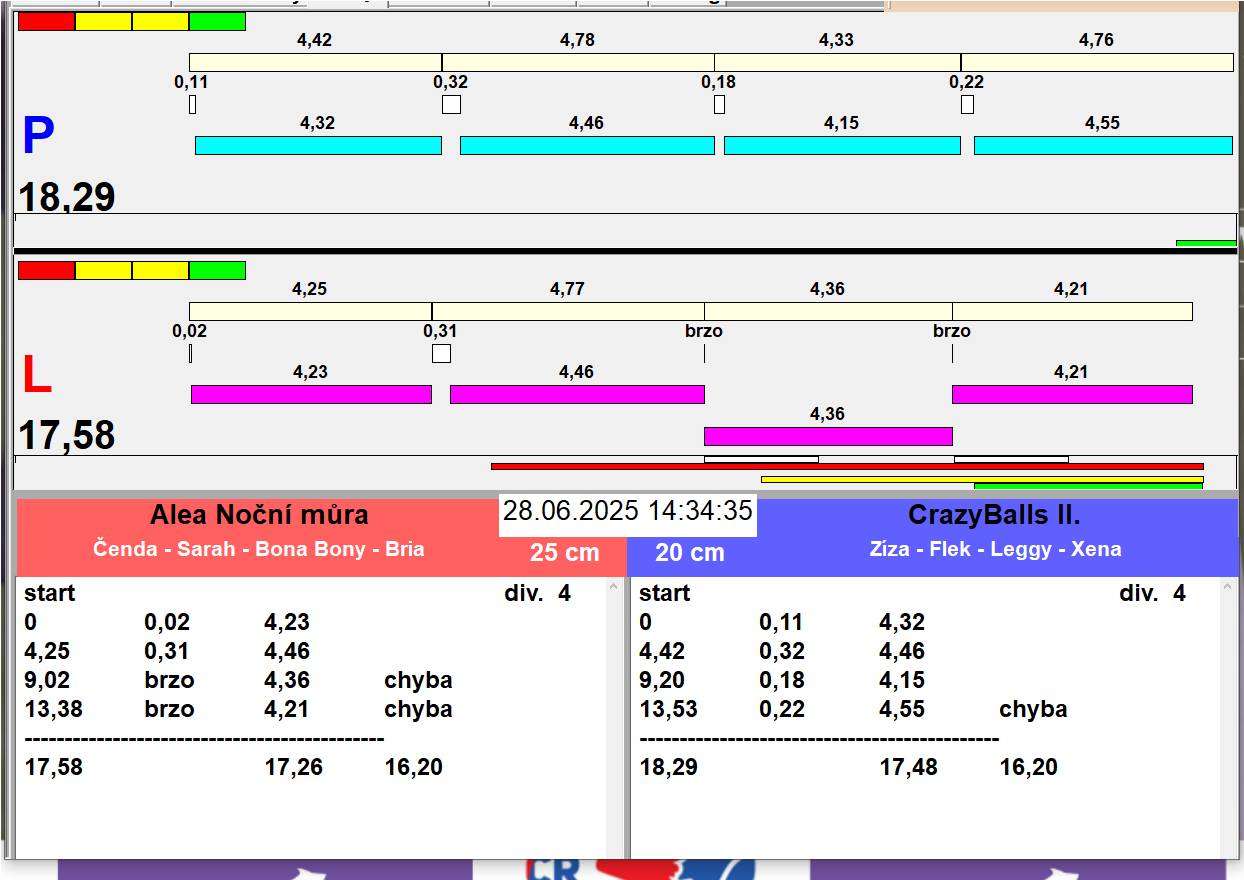Click the green bar below L lane

point(1088,486)
